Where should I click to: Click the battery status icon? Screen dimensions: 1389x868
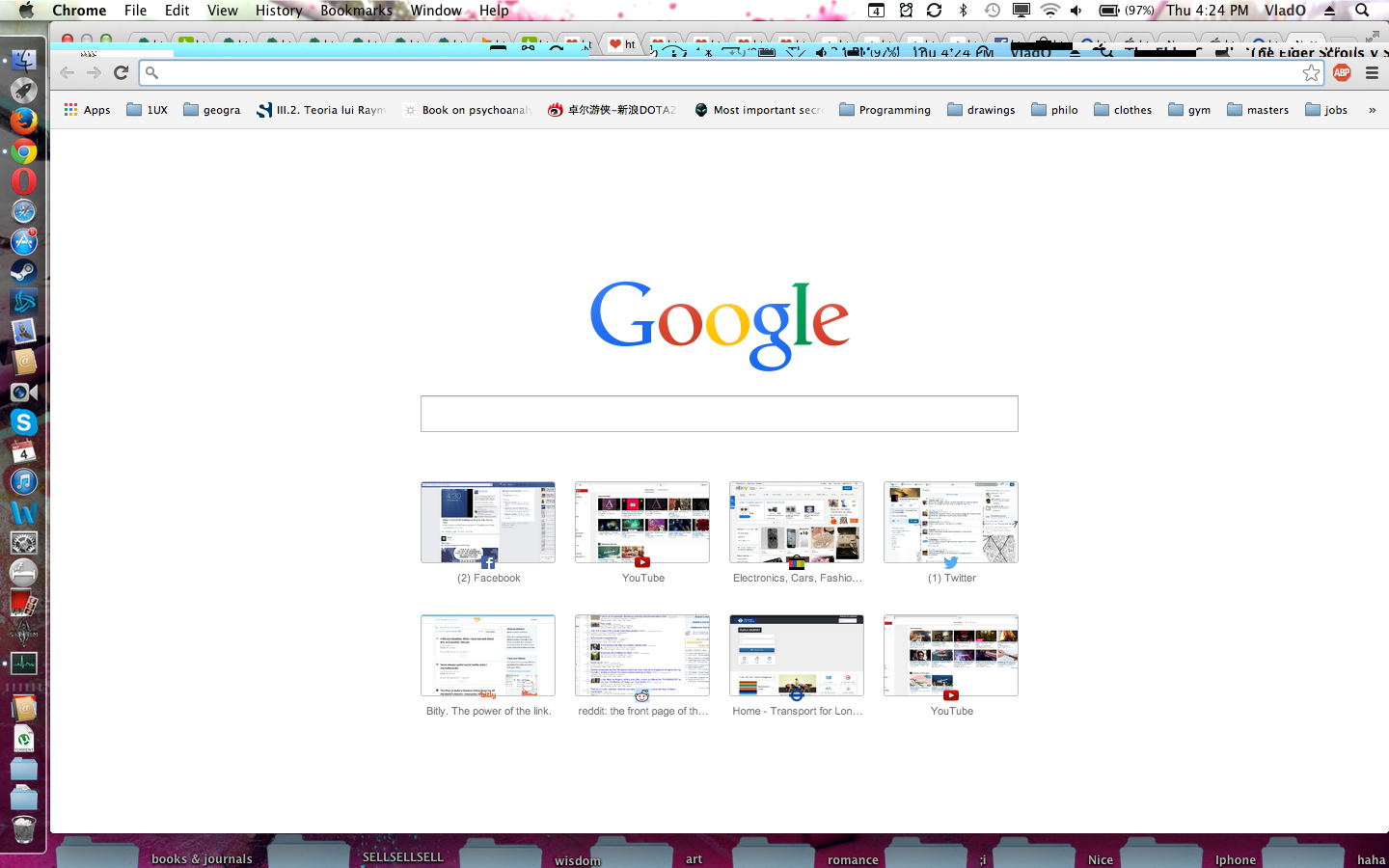click(x=1109, y=11)
